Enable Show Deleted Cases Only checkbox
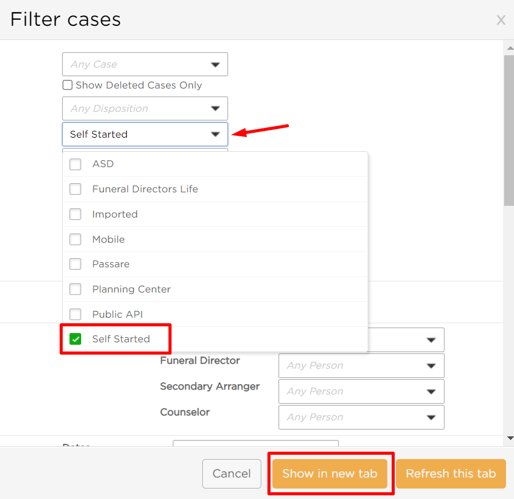This screenshot has height=499, width=514. [x=67, y=85]
